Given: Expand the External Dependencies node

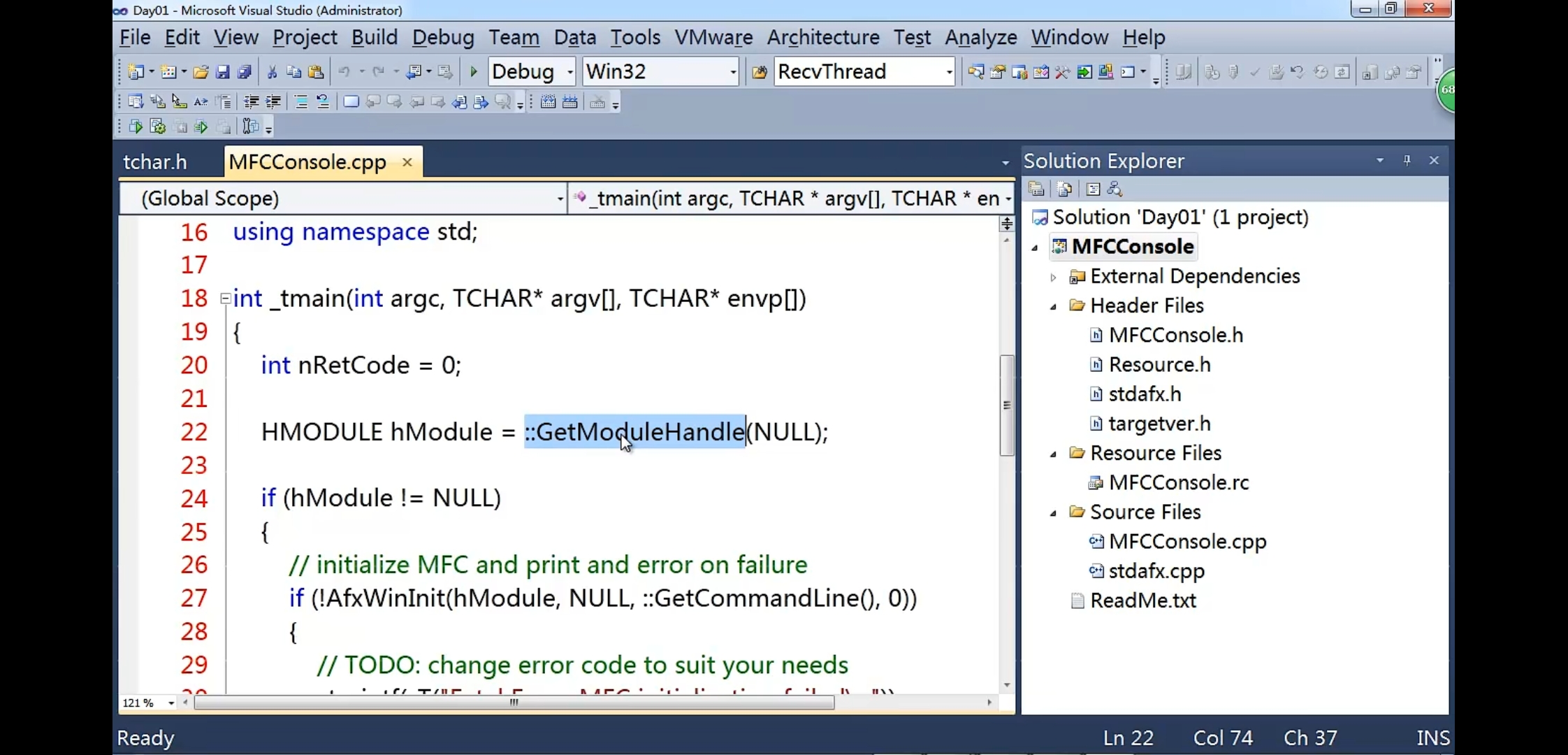Looking at the screenshot, I should pyautogui.click(x=1053, y=278).
